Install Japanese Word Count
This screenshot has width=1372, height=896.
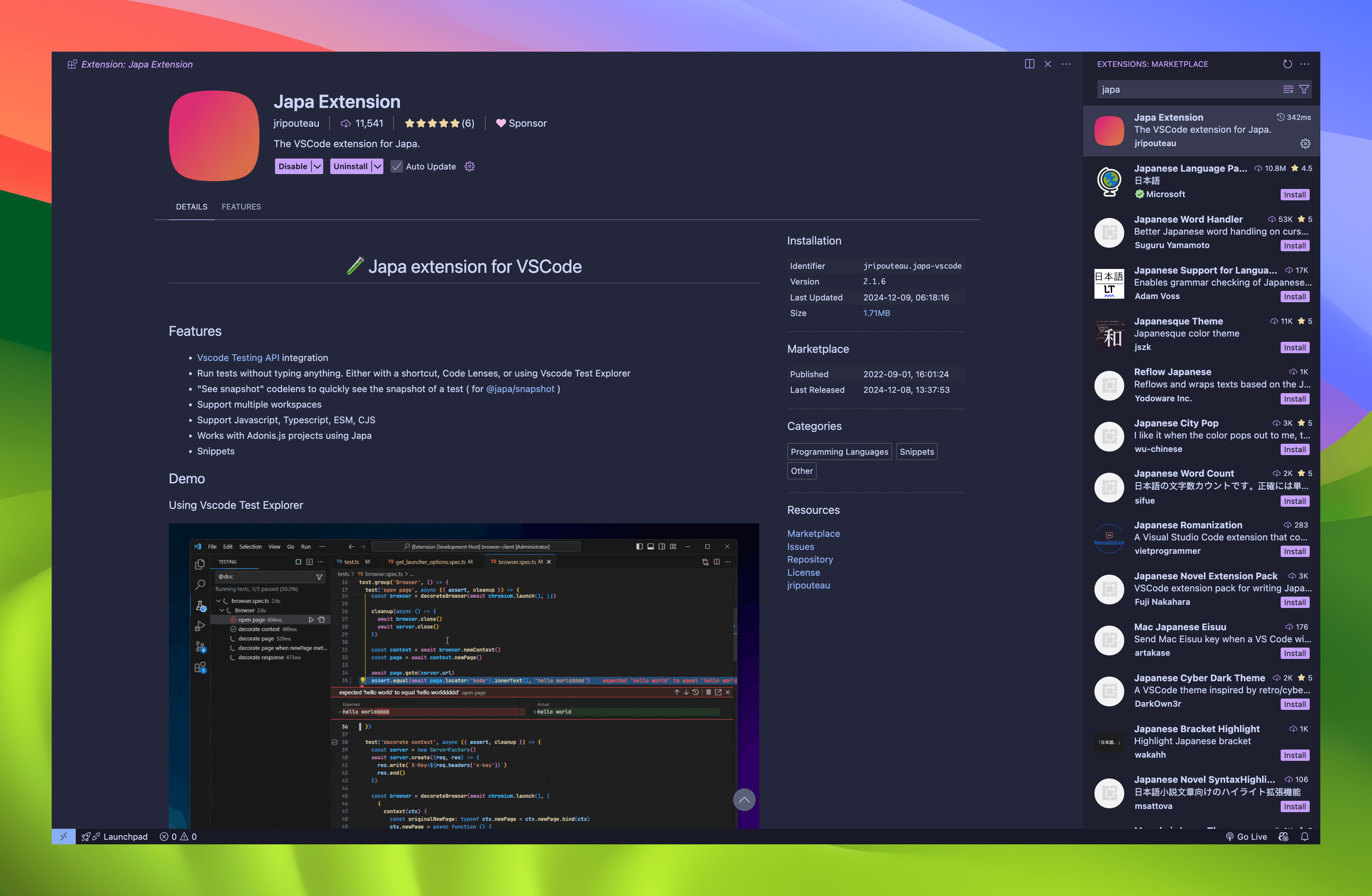[1294, 501]
